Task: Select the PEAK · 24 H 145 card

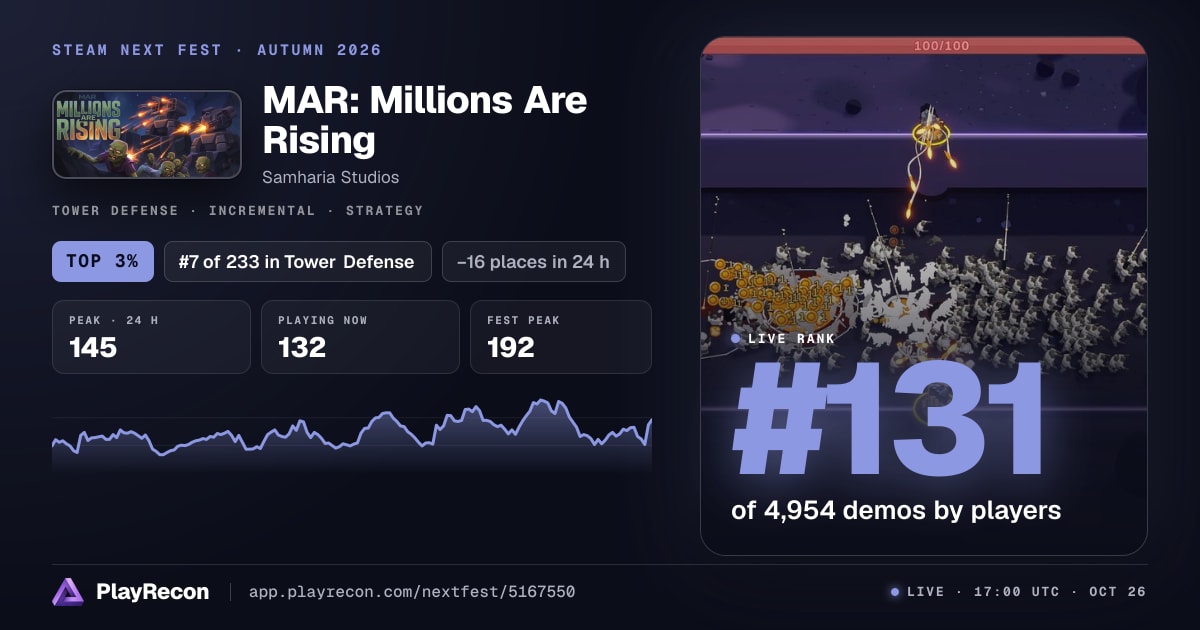Action: (x=151, y=337)
